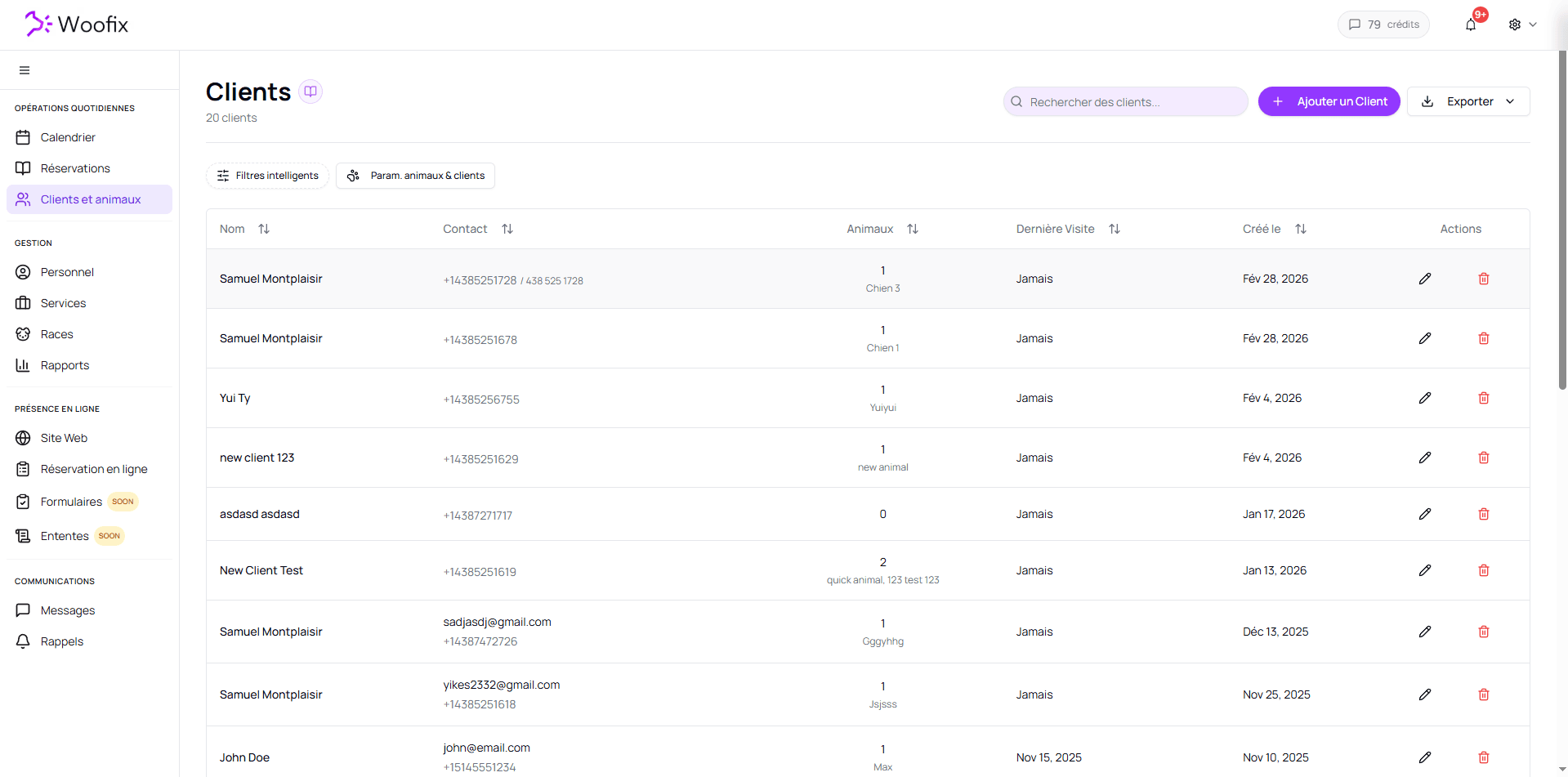This screenshot has width=1568, height=777.
Task: Open the Clients help book icon
Action: pyautogui.click(x=310, y=92)
